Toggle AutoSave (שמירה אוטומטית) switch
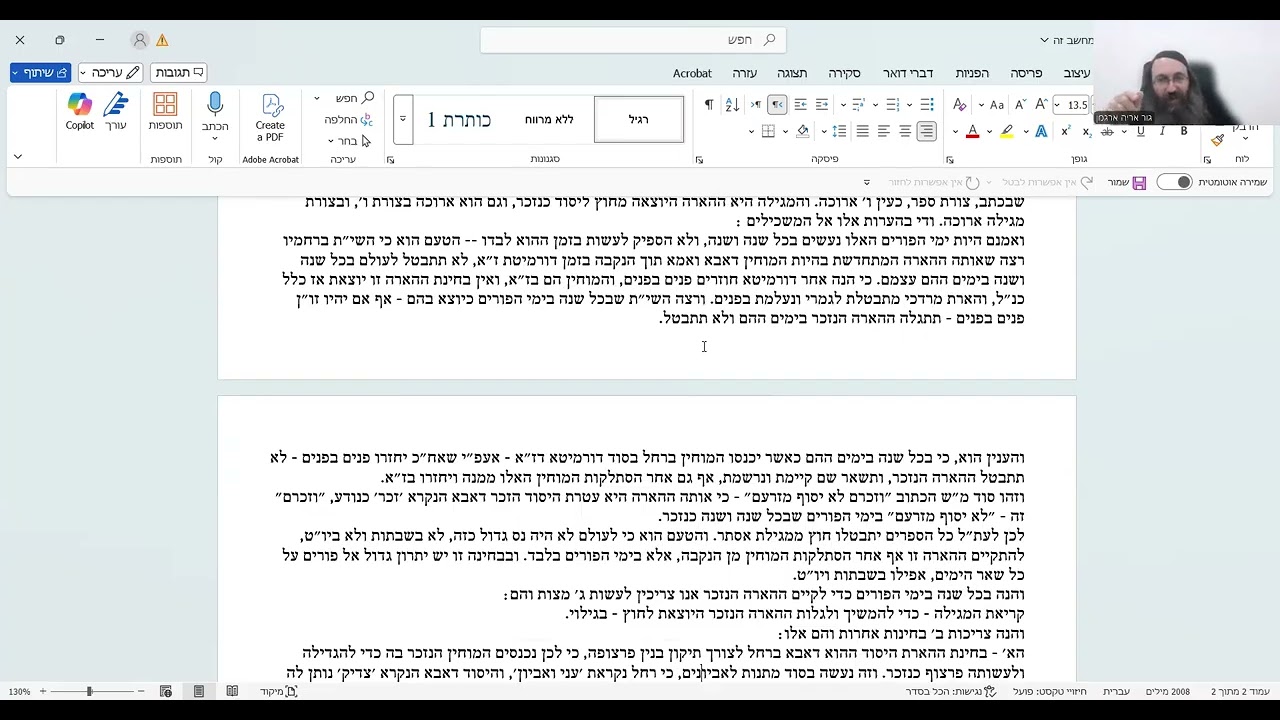 pyautogui.click(x=1175, y=182)
